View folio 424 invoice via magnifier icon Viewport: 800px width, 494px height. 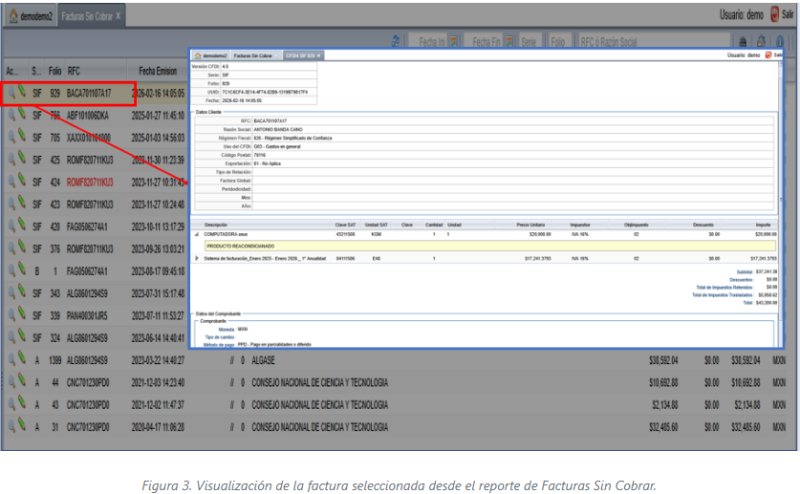click(x=11, y=183)
